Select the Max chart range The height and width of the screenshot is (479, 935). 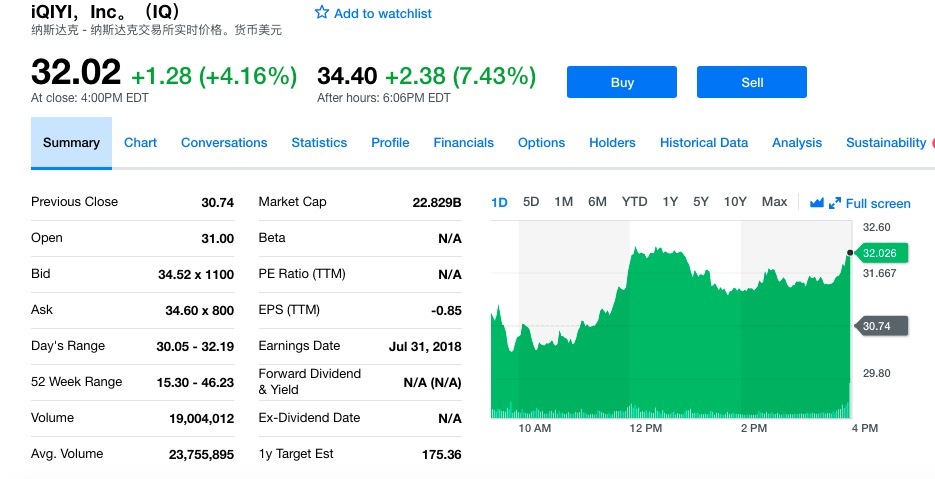point(774,202)
